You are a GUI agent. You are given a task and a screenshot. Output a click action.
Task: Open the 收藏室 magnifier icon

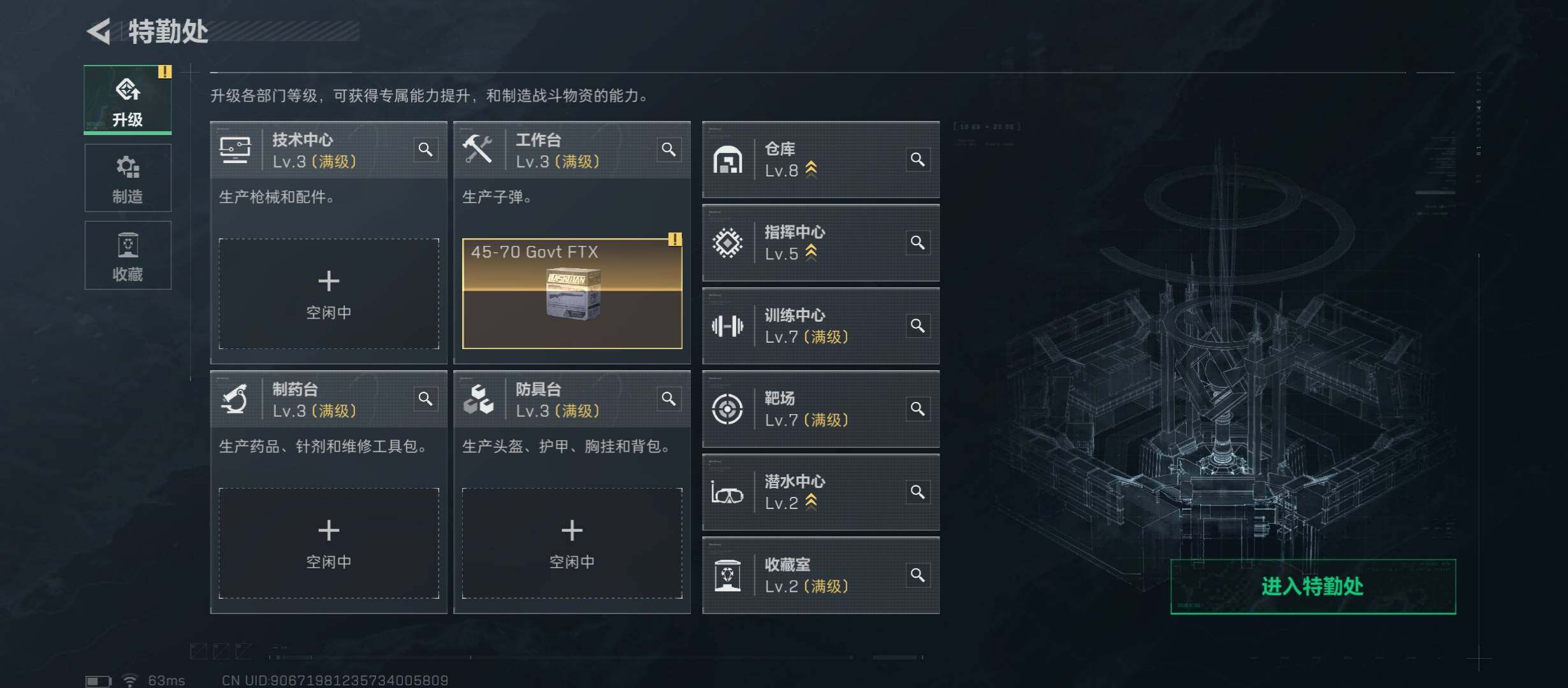pyautogui.click(x=917, y=575)
